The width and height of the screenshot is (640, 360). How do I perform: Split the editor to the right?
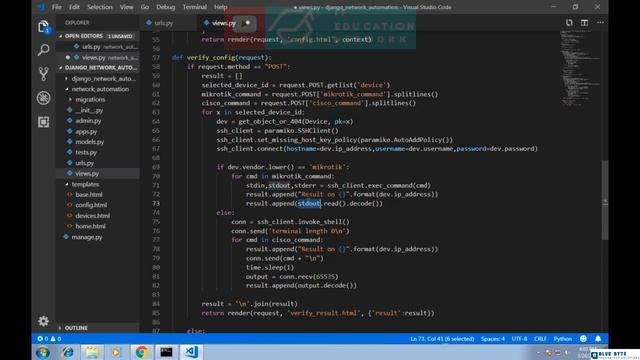pyautogui.click(x=584, y=22)
